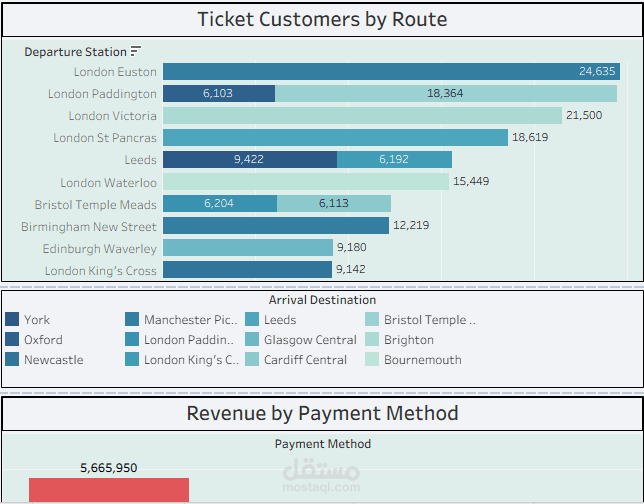The height and width of the screenshot is (504, 644).
Task: Click the London Victoria station label
Action: (x=113, y=116)
